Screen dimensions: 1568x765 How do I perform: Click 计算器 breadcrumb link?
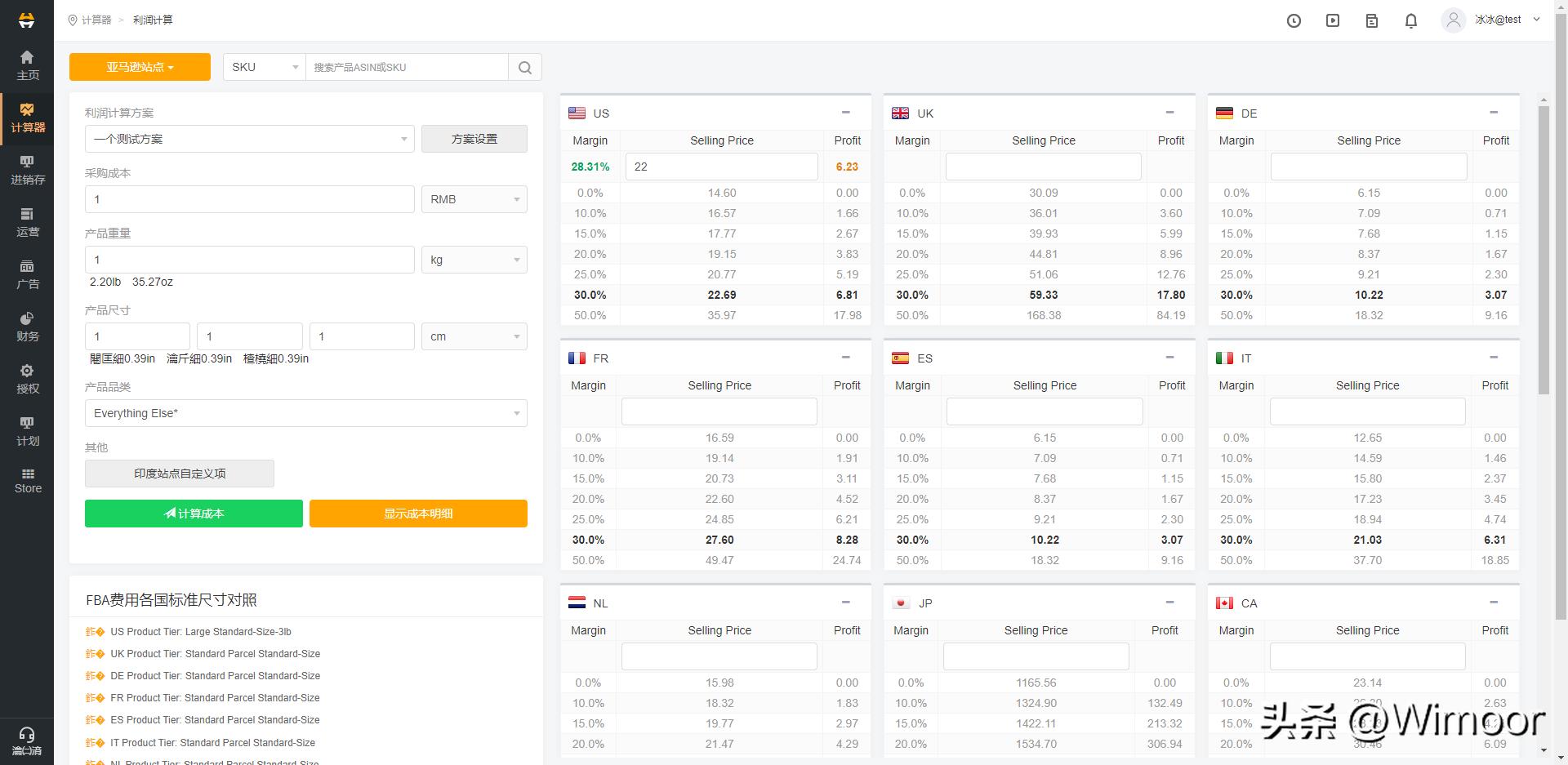(x=96, y=20)
